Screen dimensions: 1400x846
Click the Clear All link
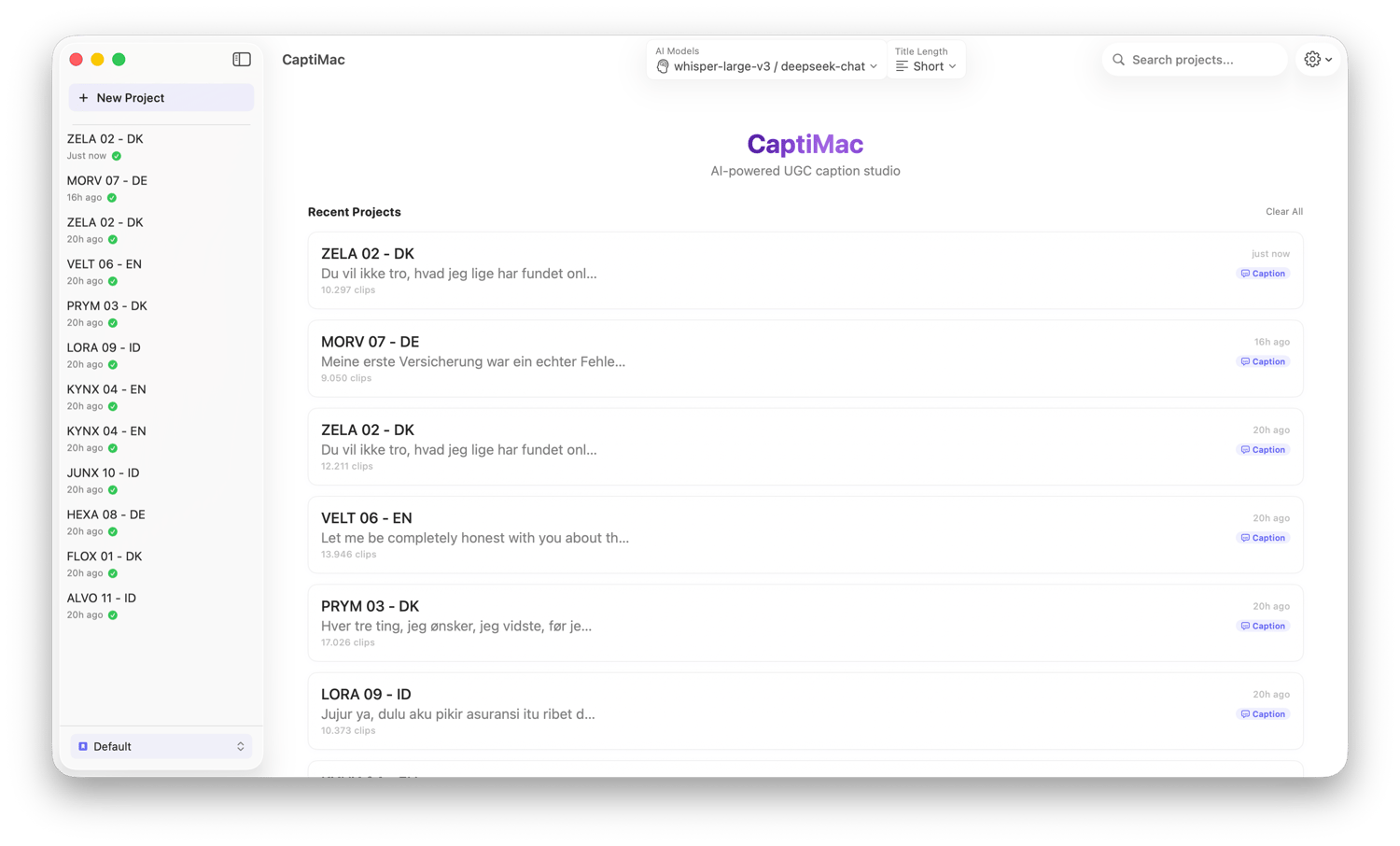1283,212
